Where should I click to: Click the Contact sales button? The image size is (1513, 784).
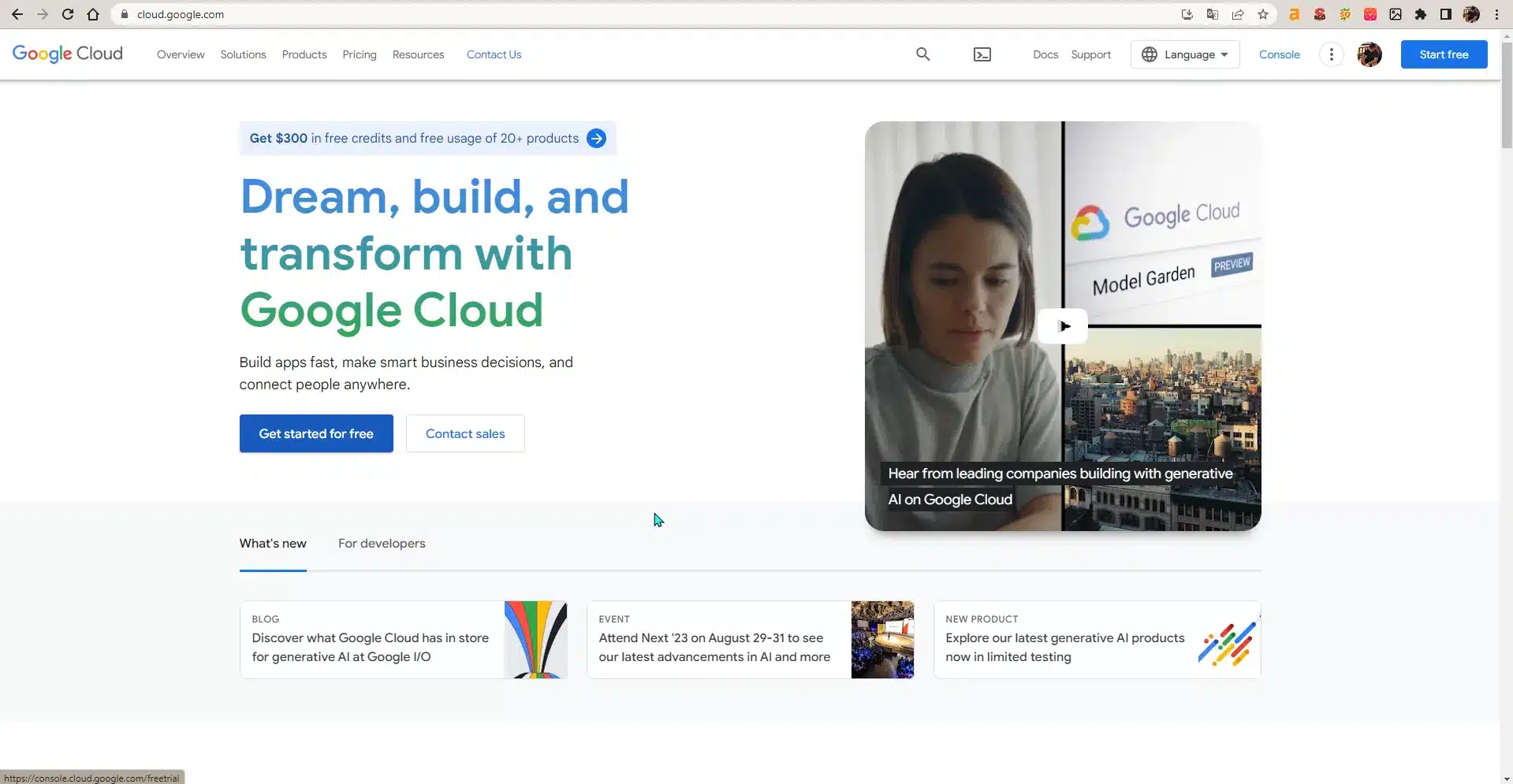point(465,433)
